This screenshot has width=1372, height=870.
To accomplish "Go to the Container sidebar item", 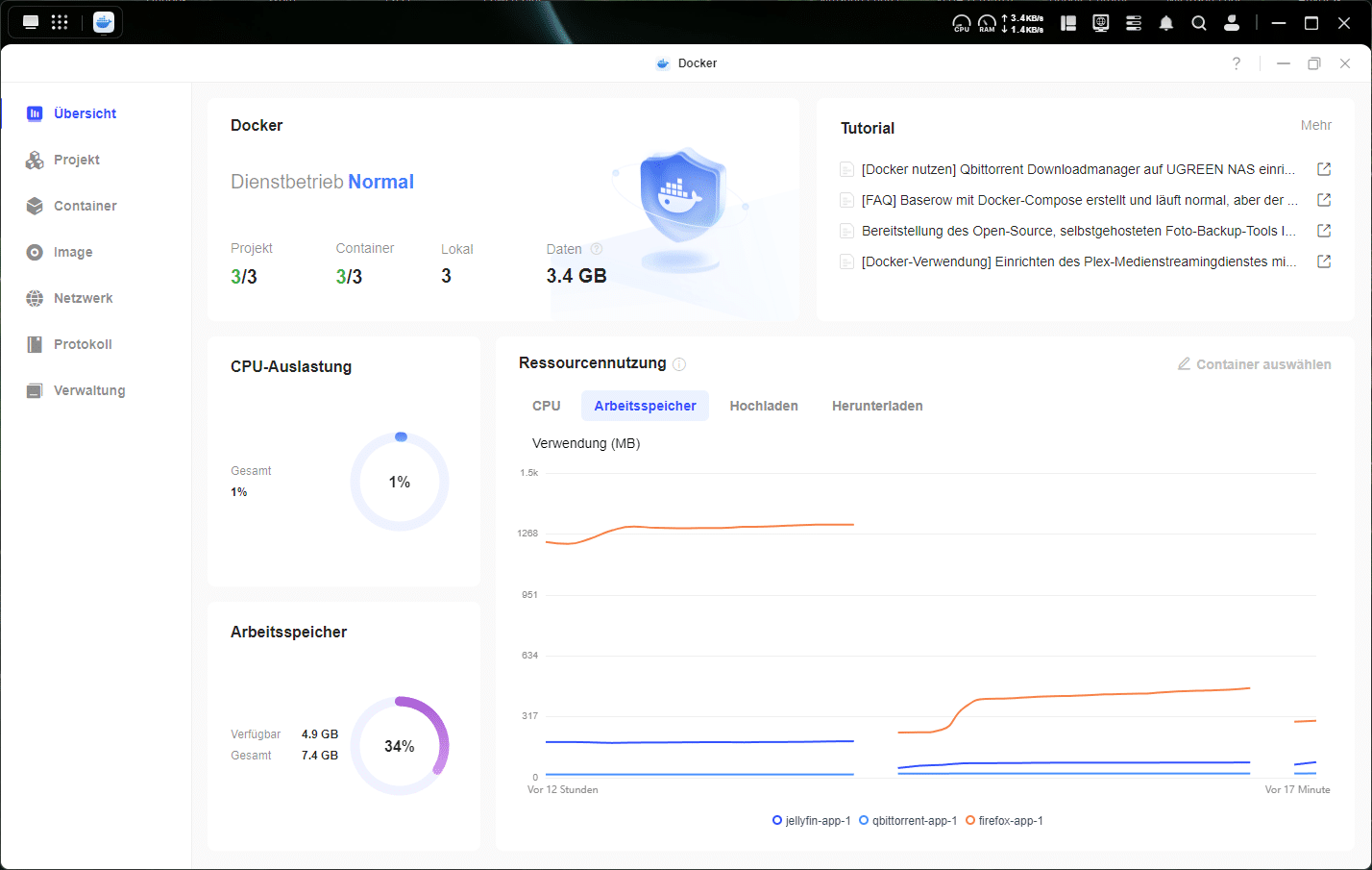I will [85, 206].
